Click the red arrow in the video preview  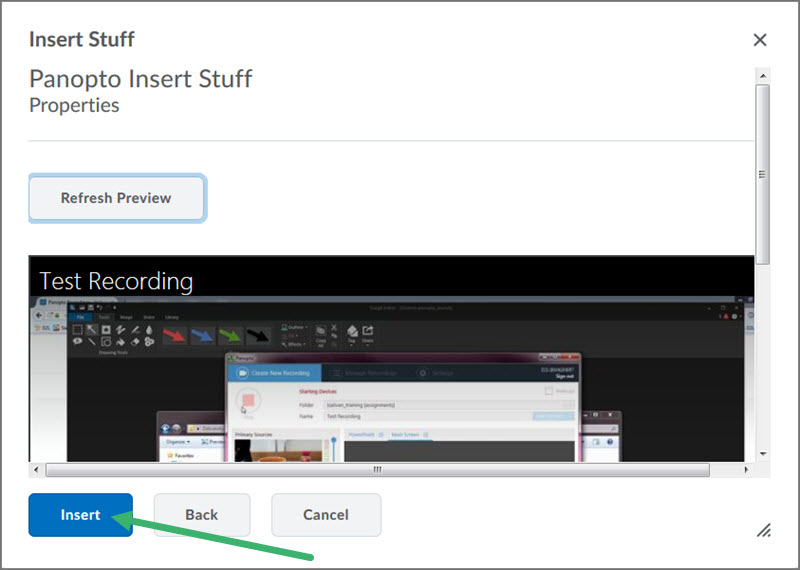click(x=175, y=335)
